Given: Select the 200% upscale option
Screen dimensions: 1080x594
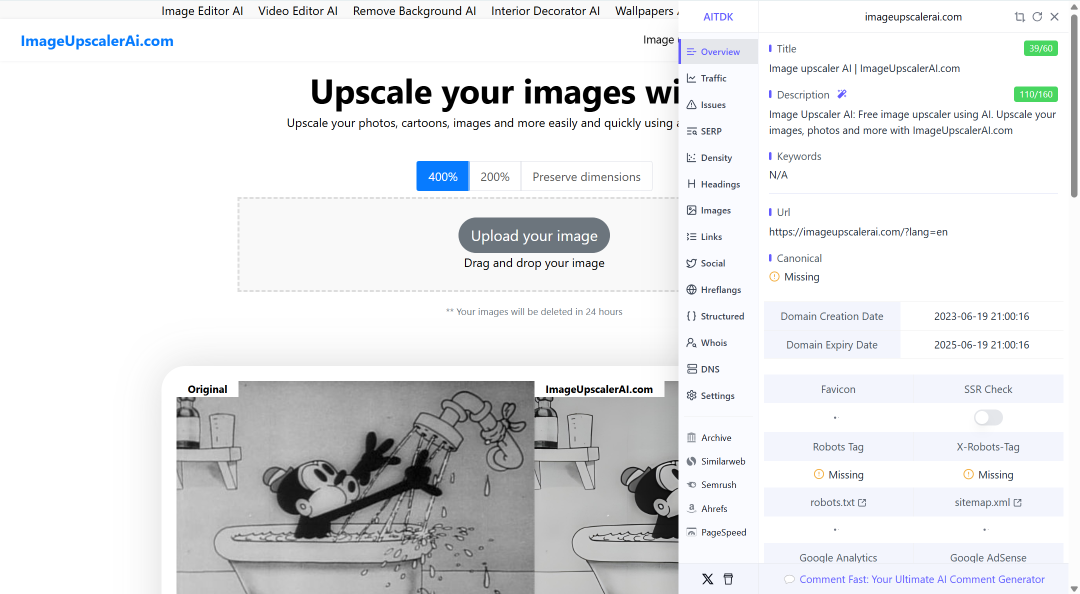Looking at the screenshot, I should [495, 176].
